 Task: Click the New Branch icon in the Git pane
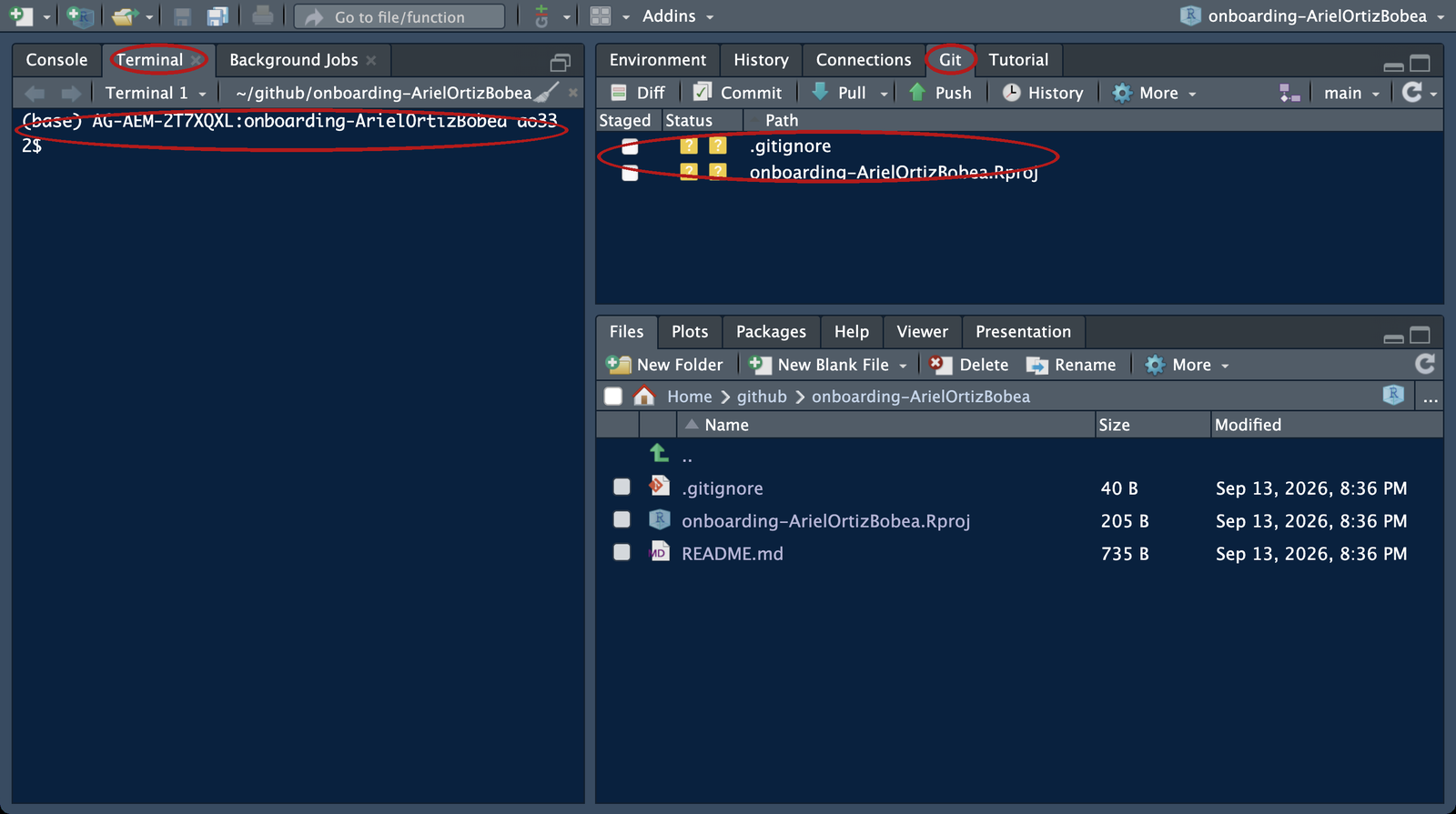1289,93
